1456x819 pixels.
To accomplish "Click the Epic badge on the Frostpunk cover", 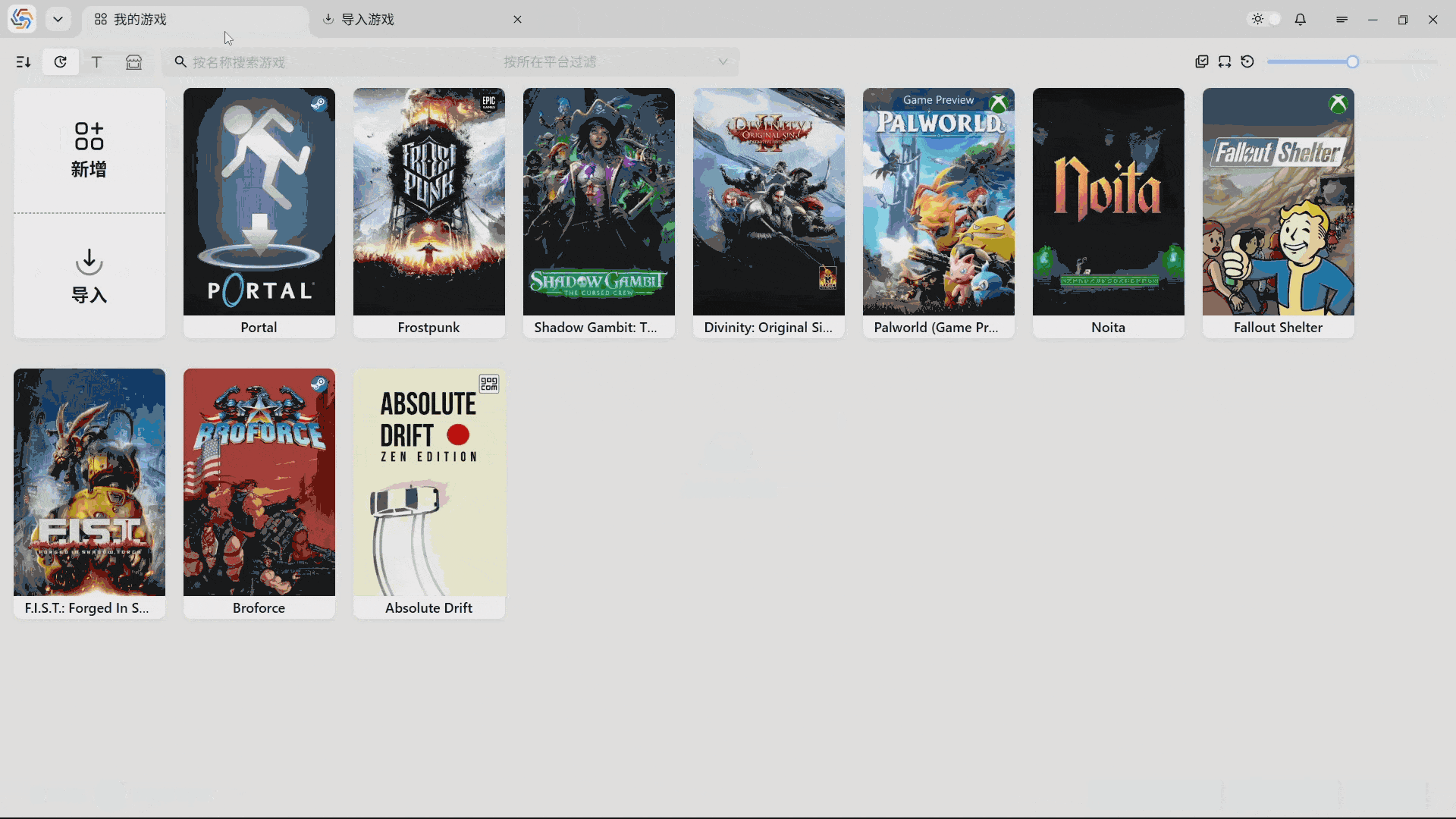I will (489, 102).
